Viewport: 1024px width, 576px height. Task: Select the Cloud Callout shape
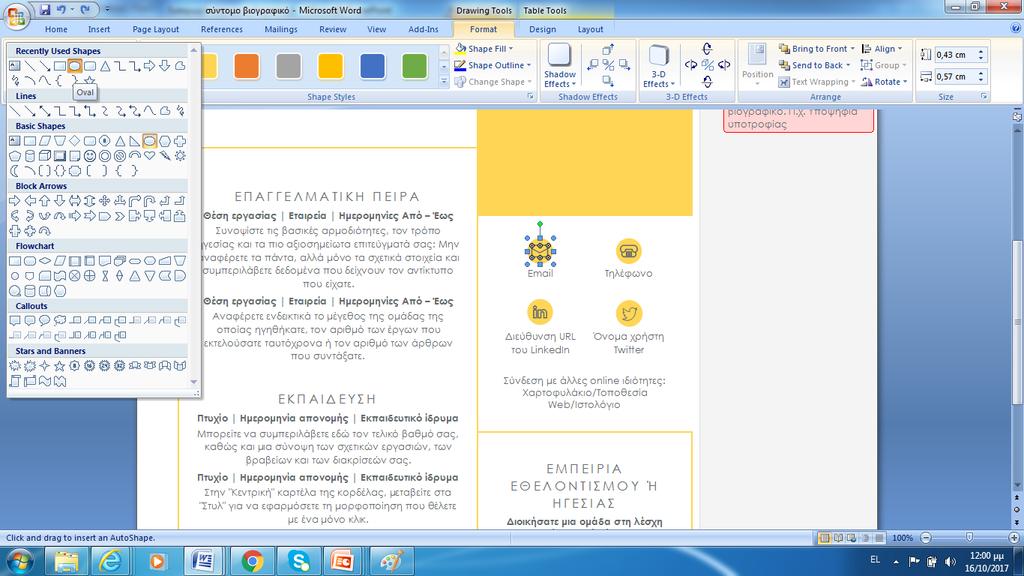pyautogui.click(x=59, y=320)
